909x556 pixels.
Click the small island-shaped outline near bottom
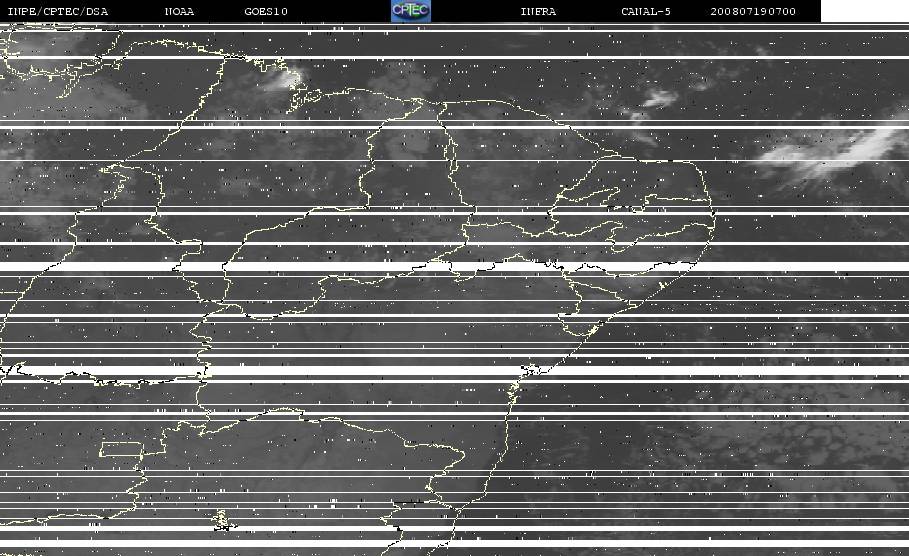223,520
